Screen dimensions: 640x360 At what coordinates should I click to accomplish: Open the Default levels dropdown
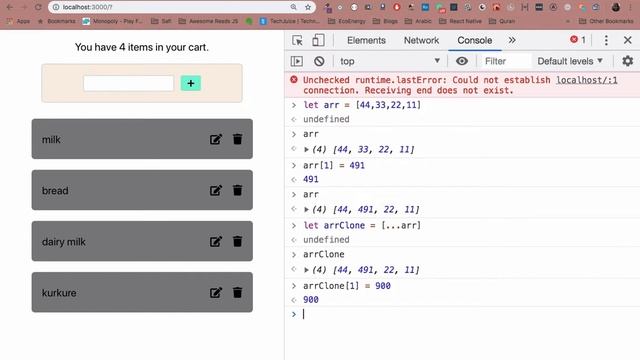[x=570, y=61]
